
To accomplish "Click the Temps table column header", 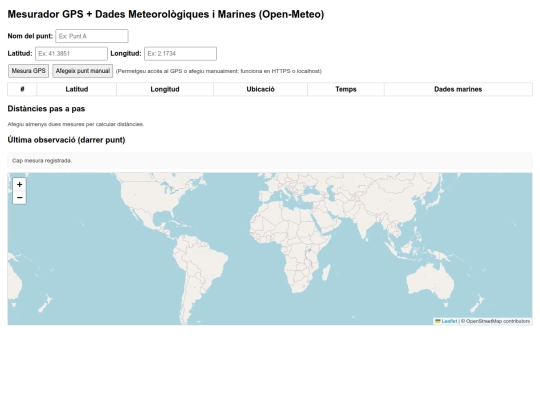I will point(346,89).
